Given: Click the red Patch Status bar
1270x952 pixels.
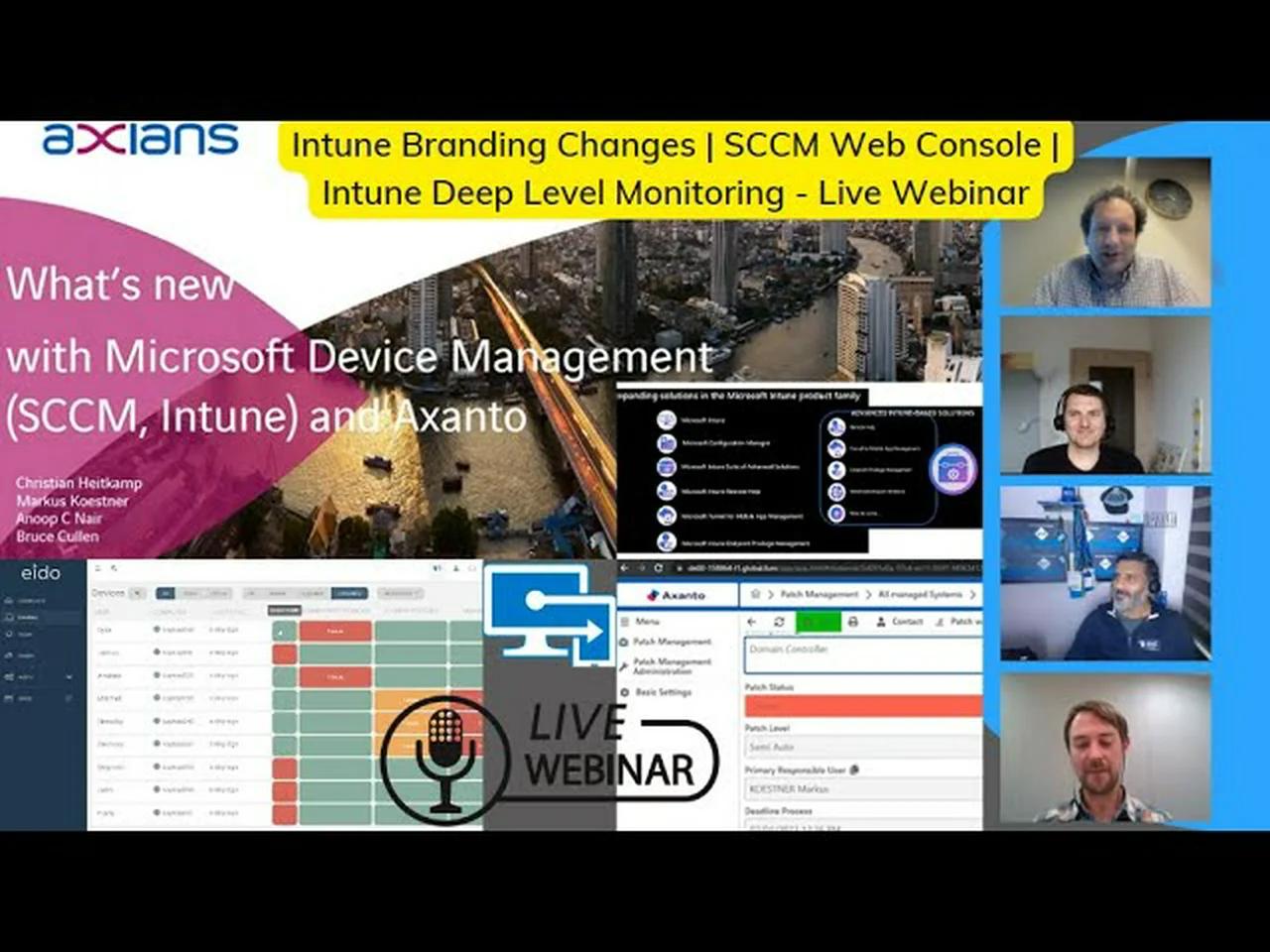Looking at the screenshot, I should 862,705.
